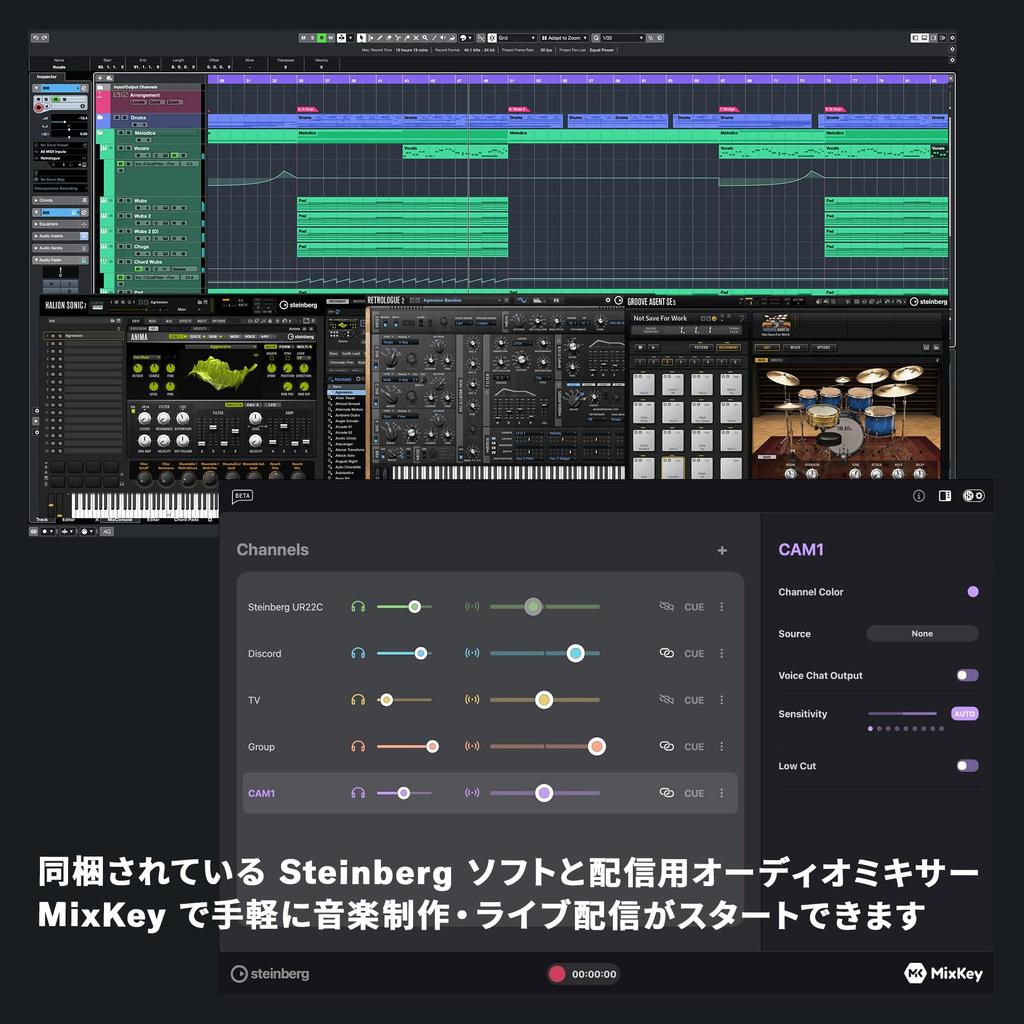Click the Group channel stream volume slider knob

[x=597, y=746]
